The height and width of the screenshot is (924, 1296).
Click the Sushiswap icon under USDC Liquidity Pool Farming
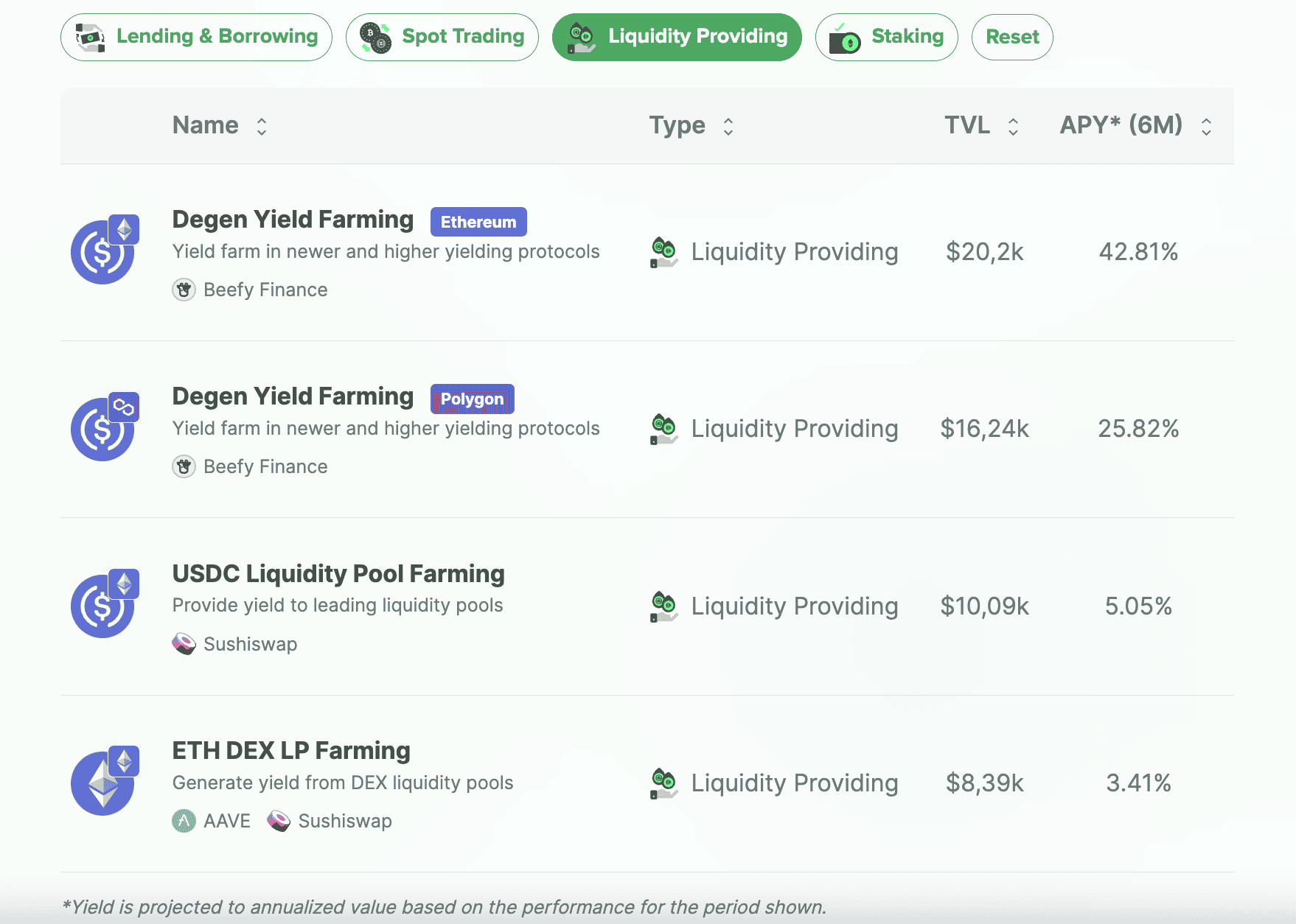[184, 644]
